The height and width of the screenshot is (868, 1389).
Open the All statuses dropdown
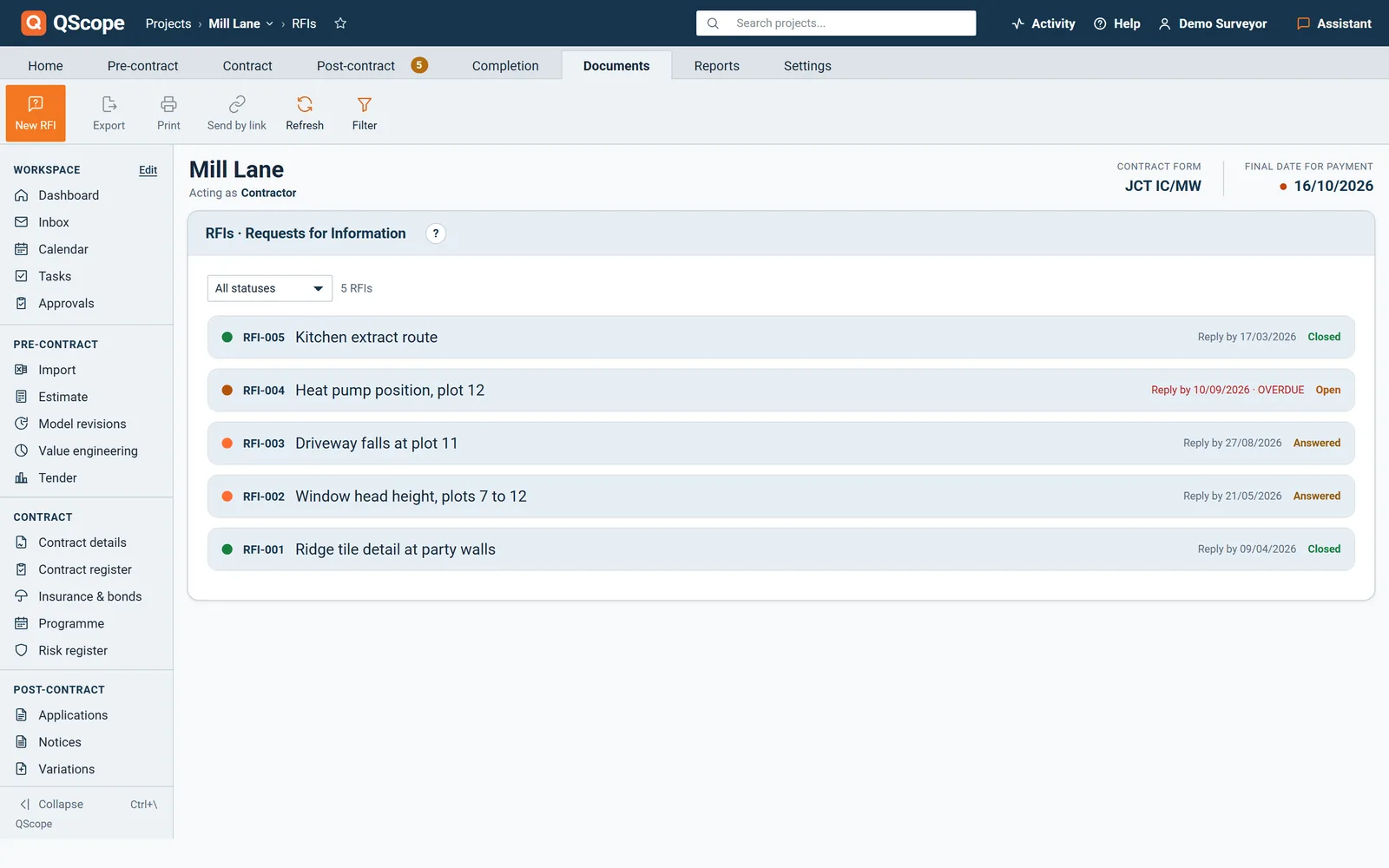coord(270,288)
